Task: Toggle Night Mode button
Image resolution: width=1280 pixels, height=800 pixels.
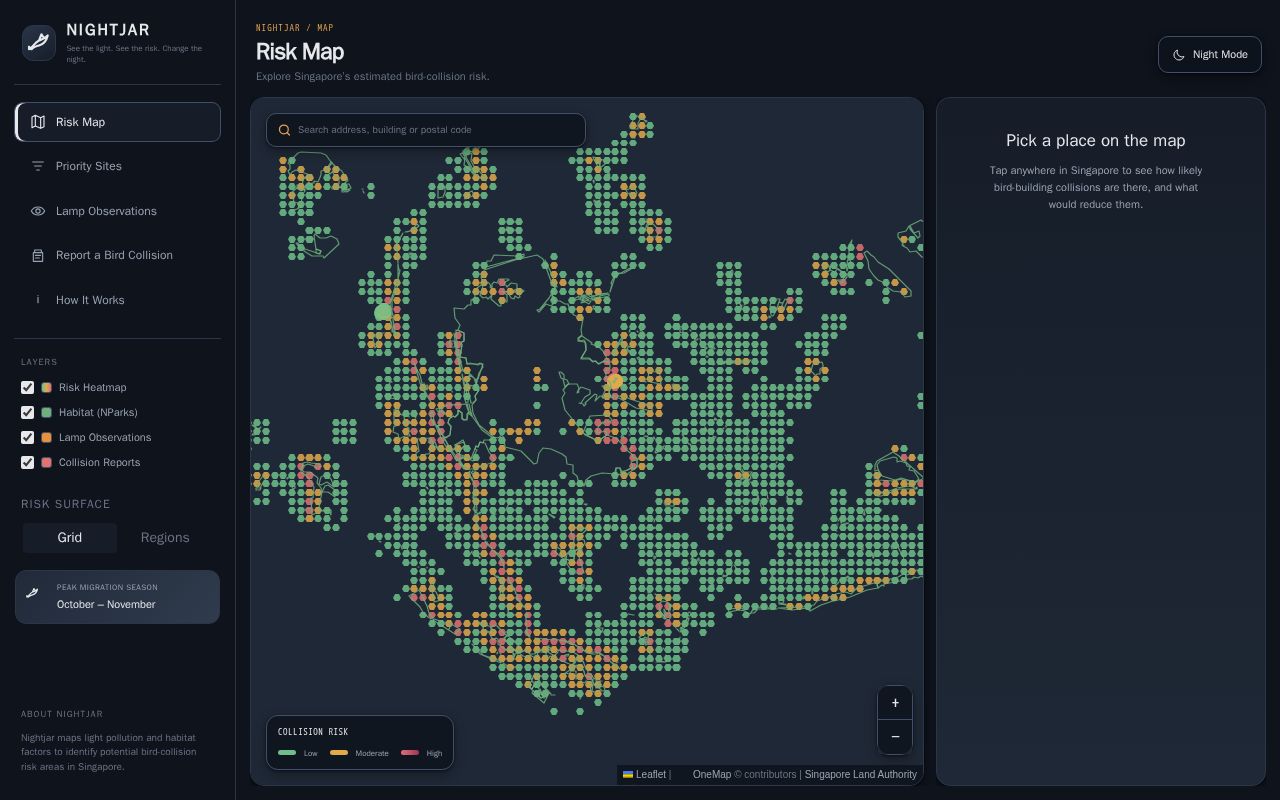Action: pos(1210,55)
